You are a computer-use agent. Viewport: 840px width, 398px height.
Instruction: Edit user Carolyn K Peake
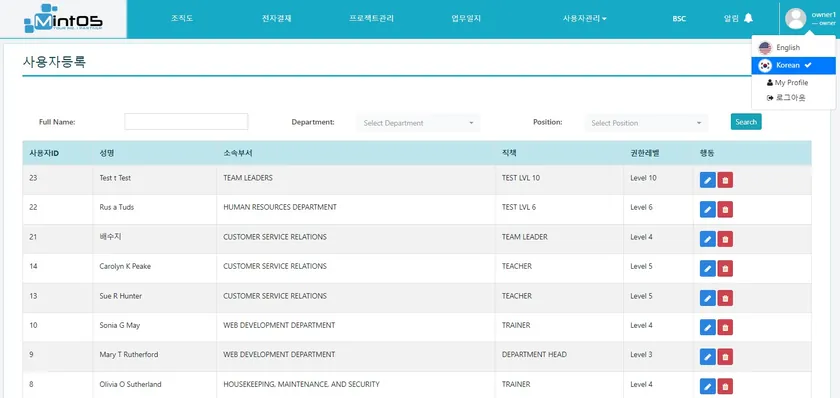(708, 268)
